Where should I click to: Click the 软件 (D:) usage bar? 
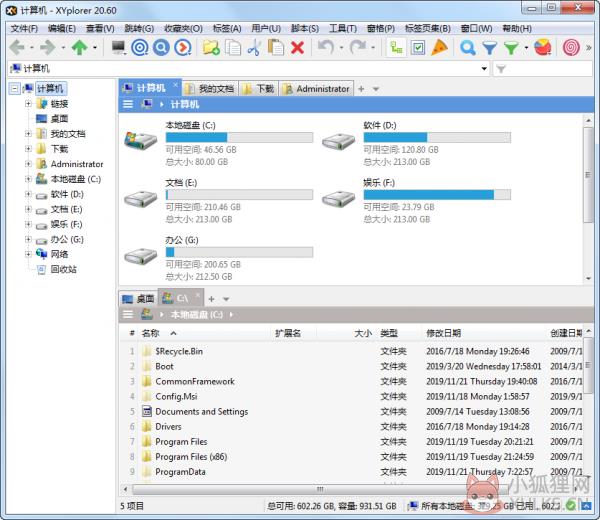(437, 137)
